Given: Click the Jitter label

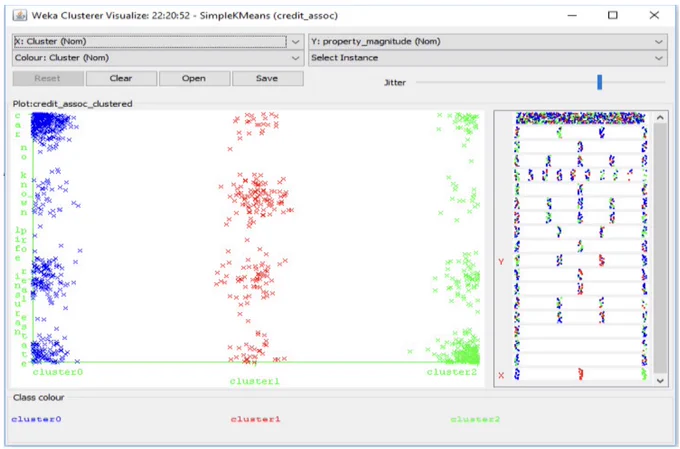Looking at the screenshot, I should coord(395,82).
